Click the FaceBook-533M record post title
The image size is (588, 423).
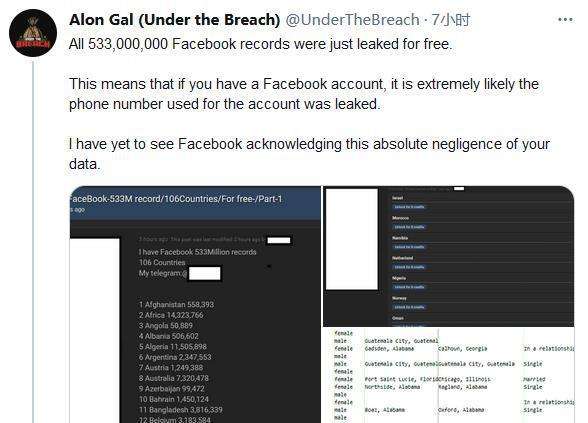pyautogui.click(x=176, y=199)
